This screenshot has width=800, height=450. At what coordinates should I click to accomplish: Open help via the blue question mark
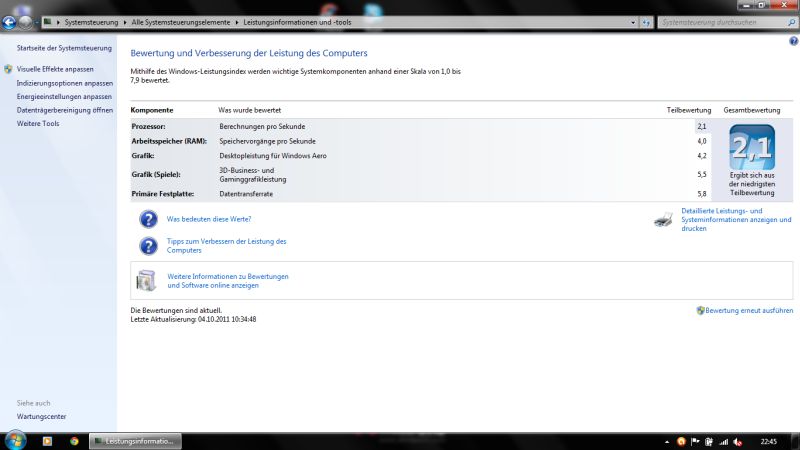click(x=793, y=41)
